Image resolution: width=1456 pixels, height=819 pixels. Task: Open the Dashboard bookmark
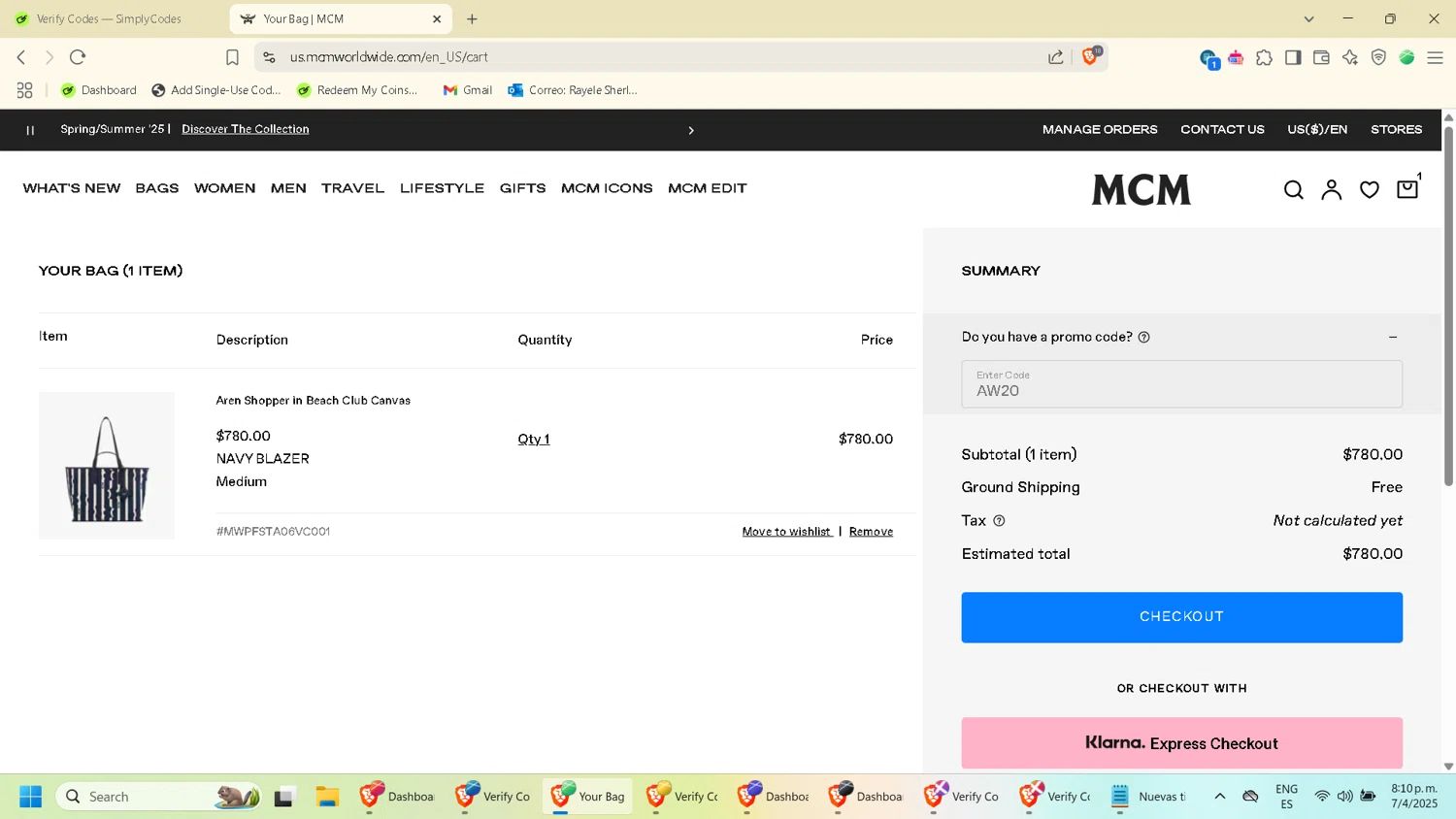[98, 90]
